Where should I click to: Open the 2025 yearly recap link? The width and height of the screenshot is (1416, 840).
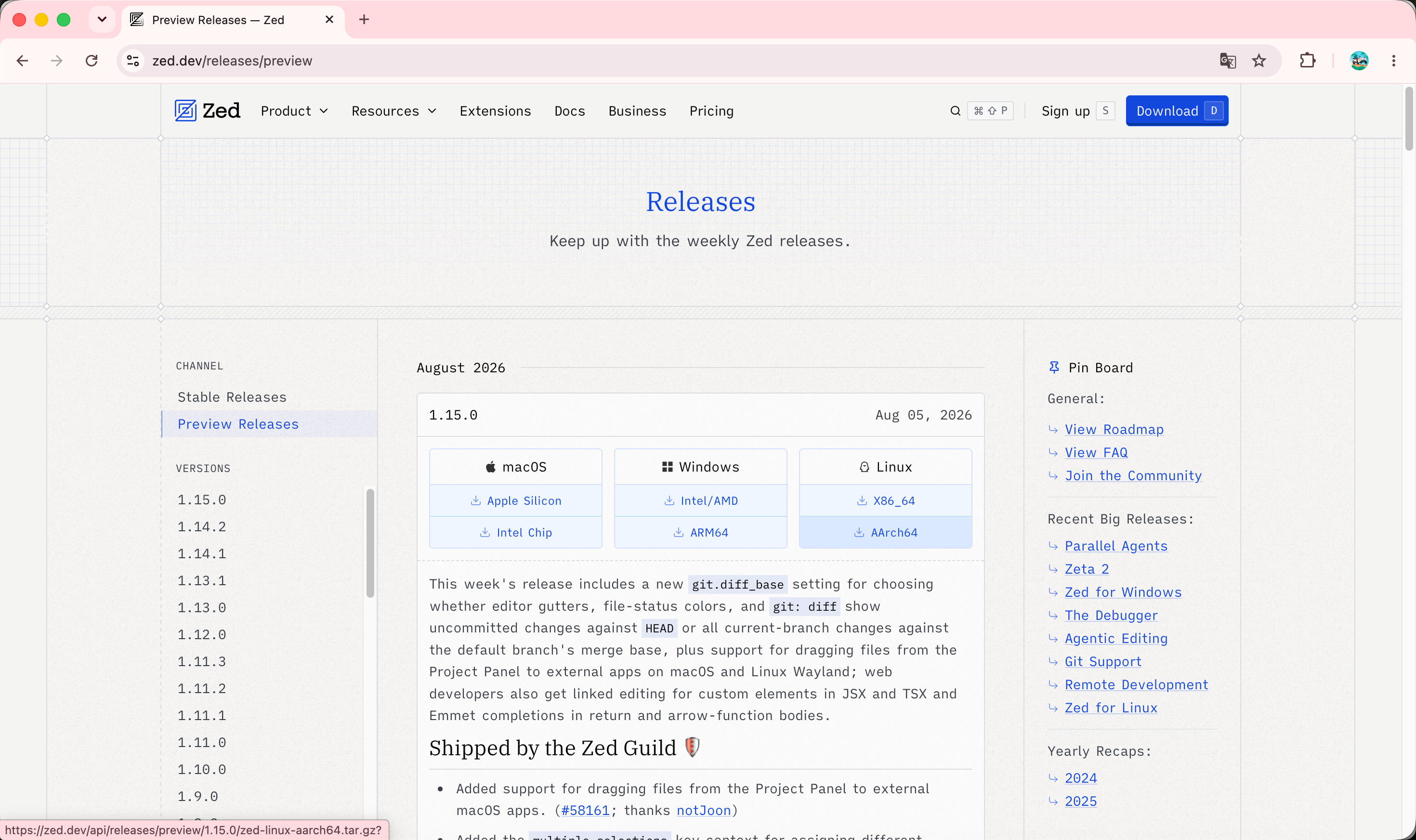(1080, 802)
